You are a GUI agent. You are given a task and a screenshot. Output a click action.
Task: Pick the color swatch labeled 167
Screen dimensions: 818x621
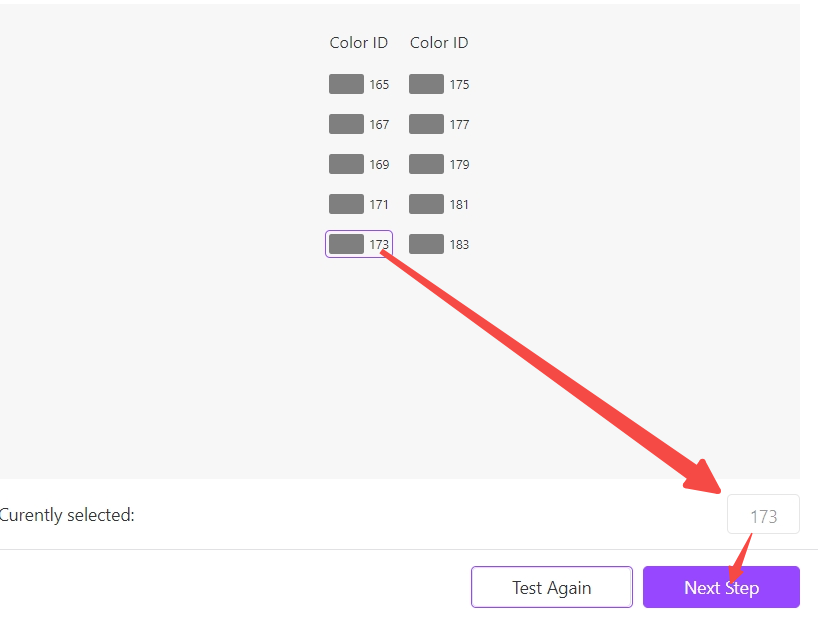coord(346,124)
